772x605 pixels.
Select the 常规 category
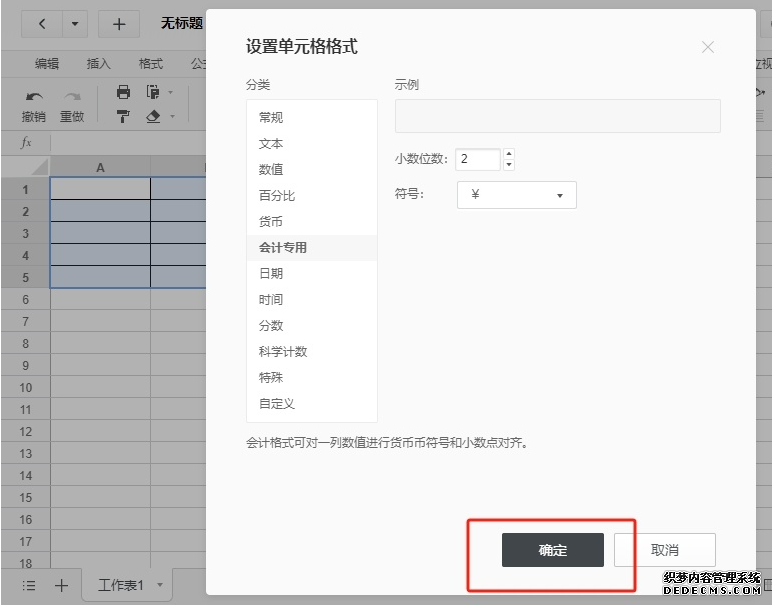click(x=312, y=118)
